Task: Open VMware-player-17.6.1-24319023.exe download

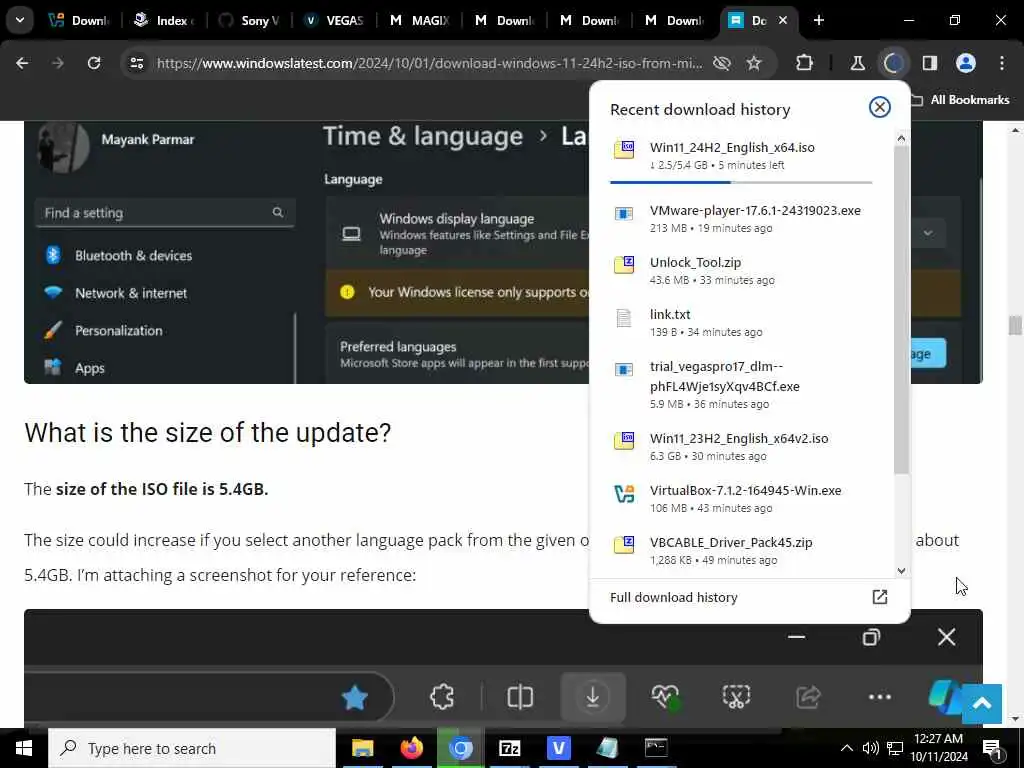Action: pyautogui.click(x=741, y=219)
